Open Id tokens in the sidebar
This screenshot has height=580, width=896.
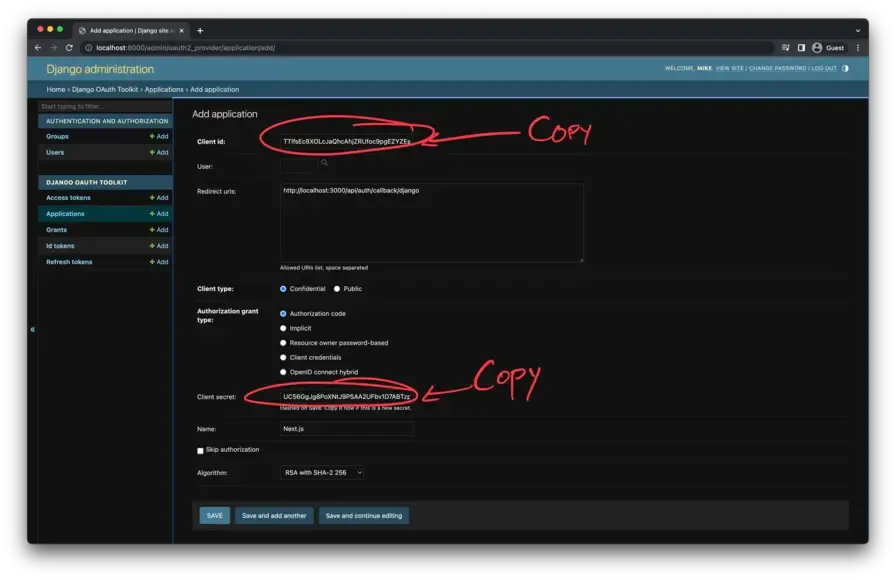(x=60, y=246)
